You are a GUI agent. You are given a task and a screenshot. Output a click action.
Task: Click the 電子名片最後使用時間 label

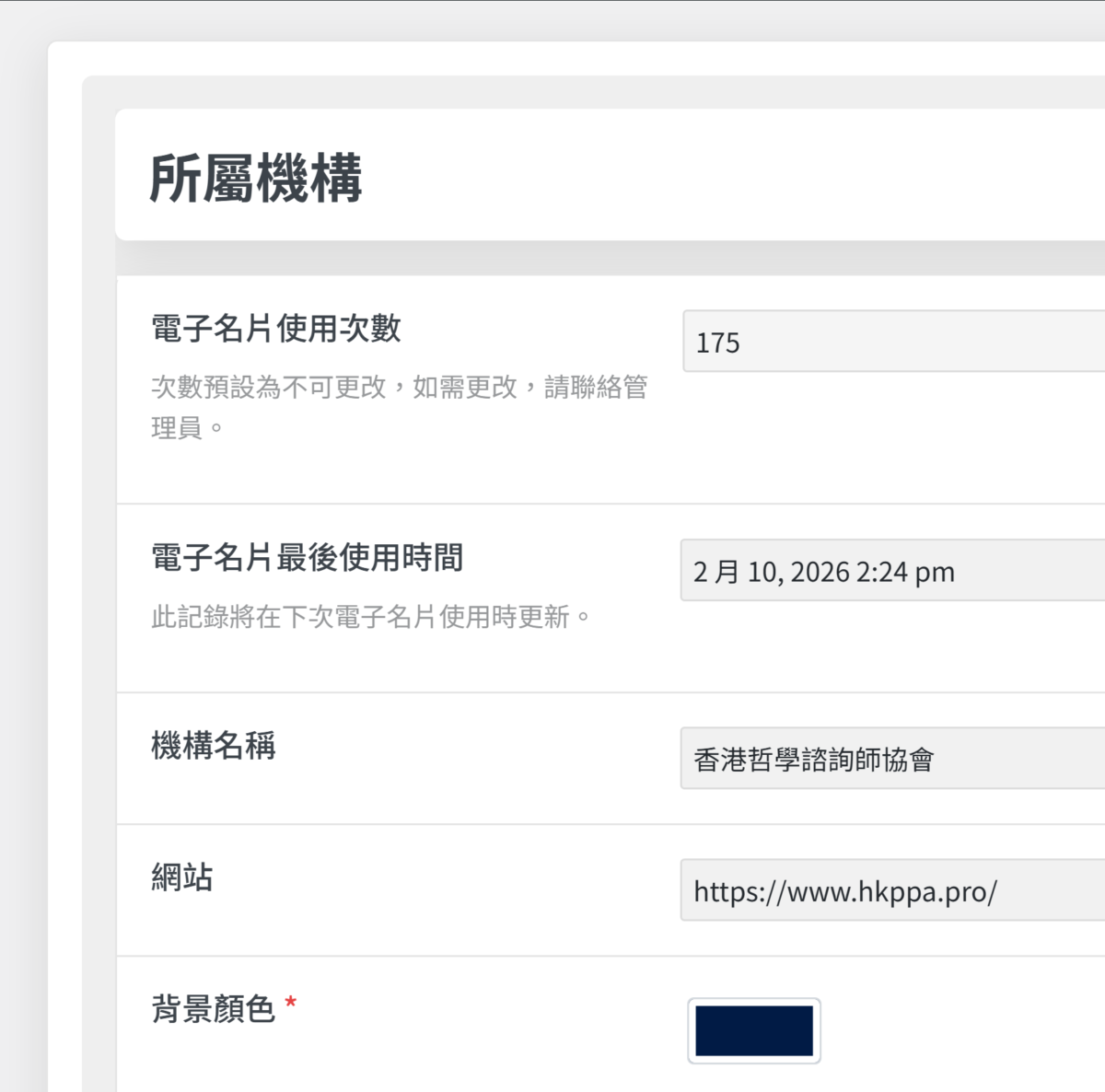click(307, 557)
